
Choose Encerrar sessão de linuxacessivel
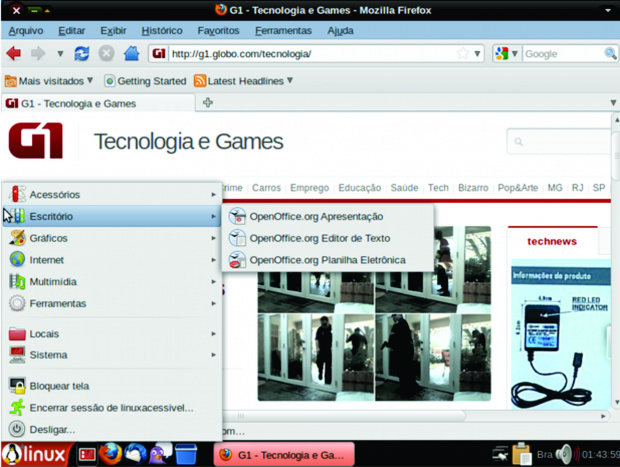click(112, 408)
